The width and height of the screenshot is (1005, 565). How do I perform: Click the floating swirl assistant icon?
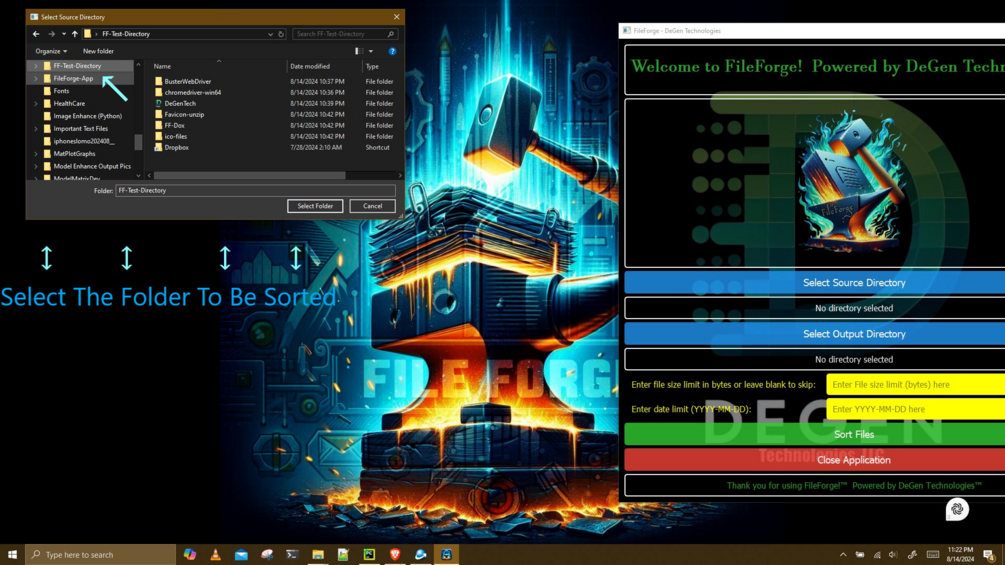click(x=957, y=509)
